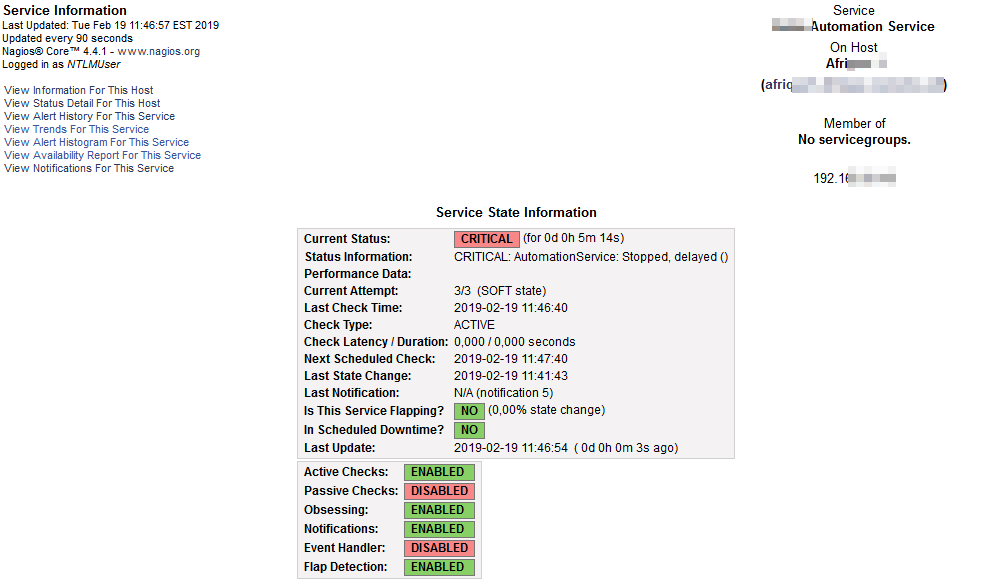View Alert History For This Service

tap(89, 116)
